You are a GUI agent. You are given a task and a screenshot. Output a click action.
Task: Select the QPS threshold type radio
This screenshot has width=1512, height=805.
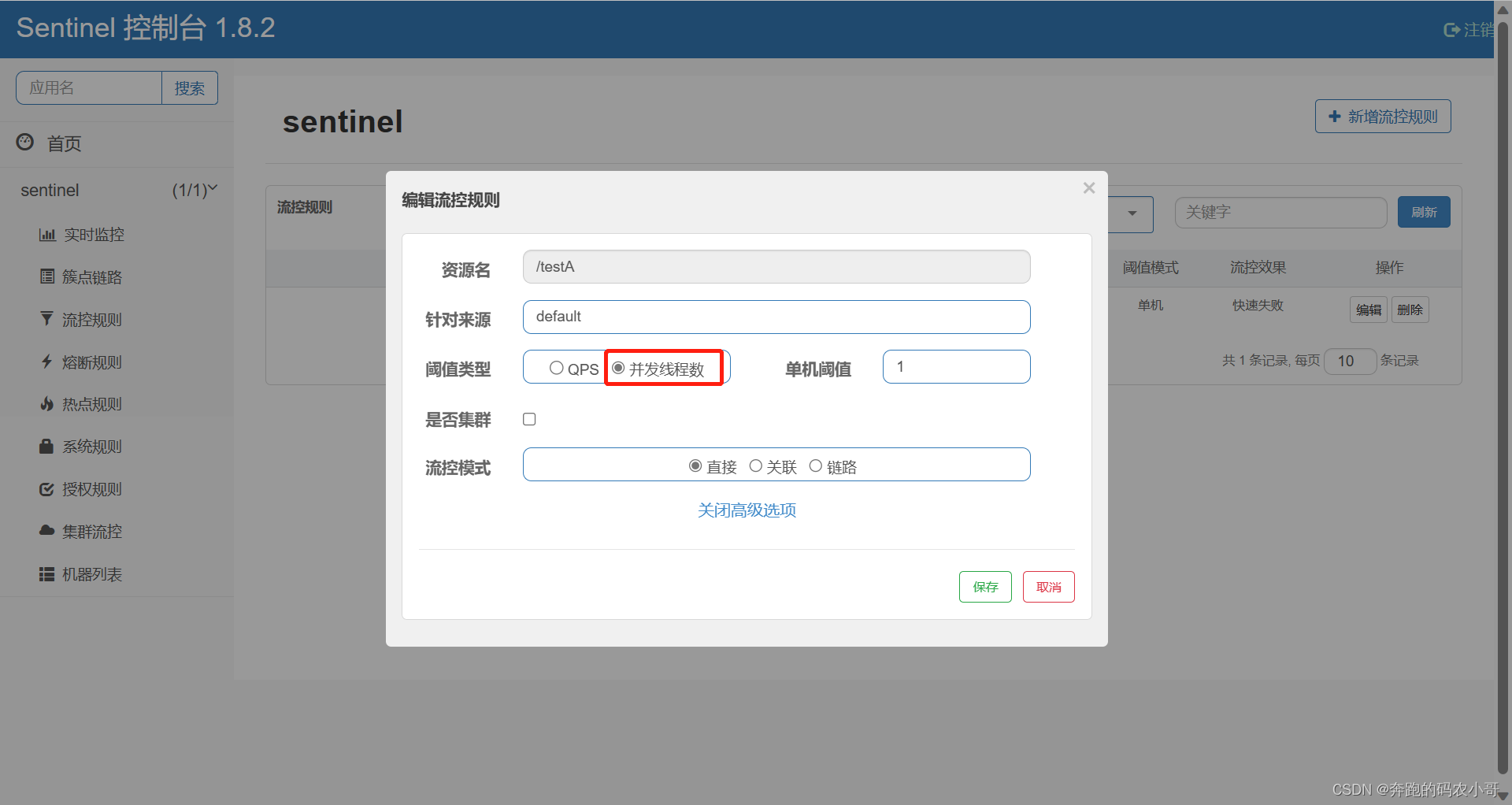coord(556,368)
